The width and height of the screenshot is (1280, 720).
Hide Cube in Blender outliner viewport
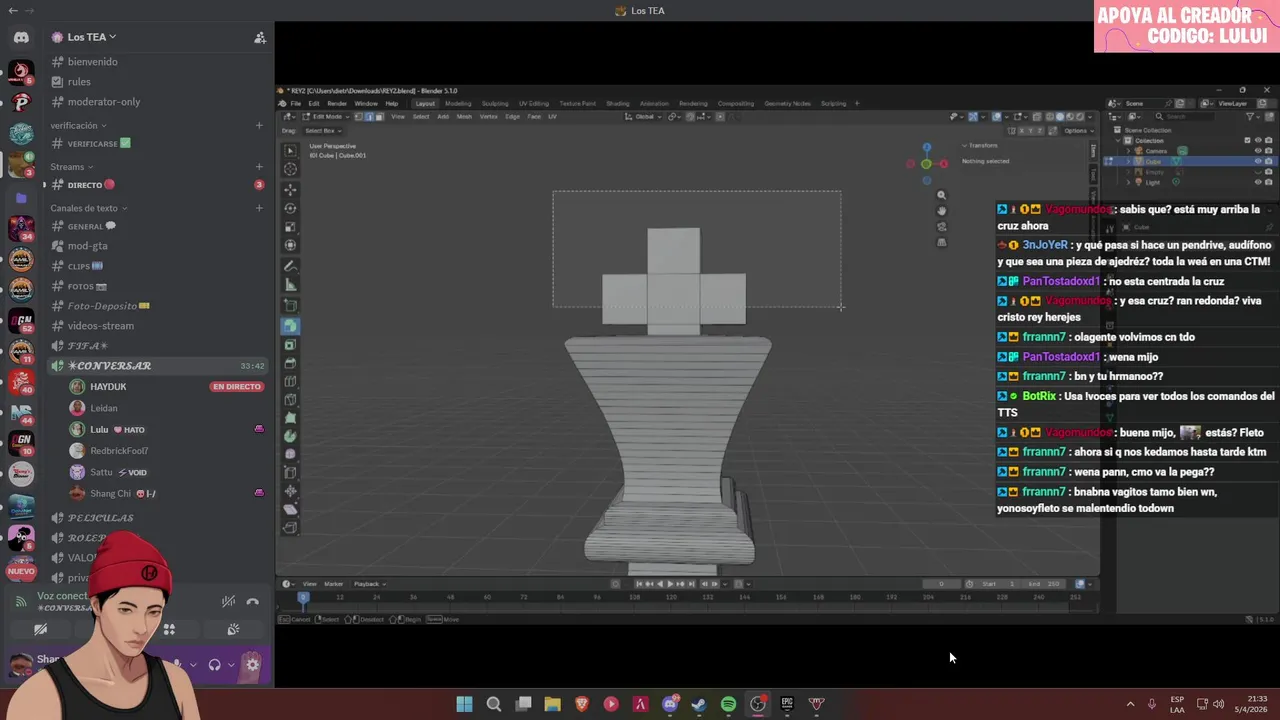[1258, 161]
